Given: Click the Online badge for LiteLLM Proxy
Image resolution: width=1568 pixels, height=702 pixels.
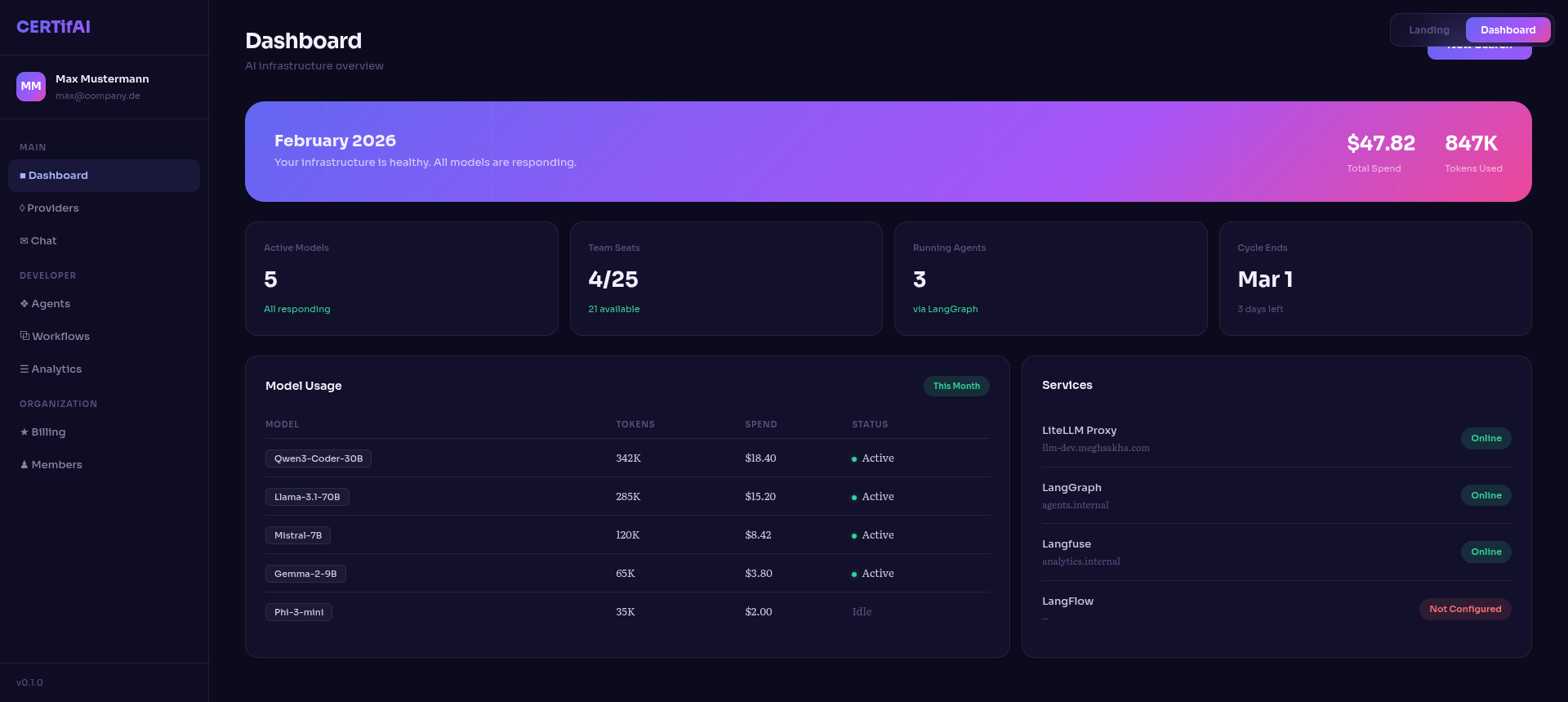Looking at the screenshot, I should (1486, 438).
